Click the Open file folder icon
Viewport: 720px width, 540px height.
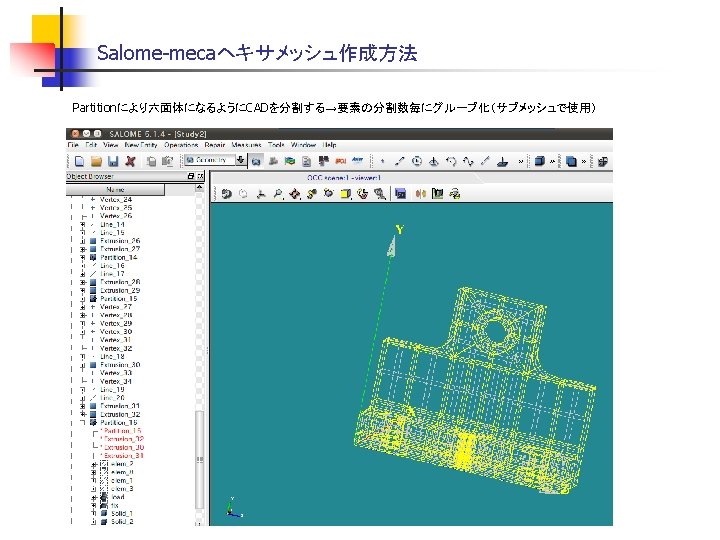[x=96, y=161]
